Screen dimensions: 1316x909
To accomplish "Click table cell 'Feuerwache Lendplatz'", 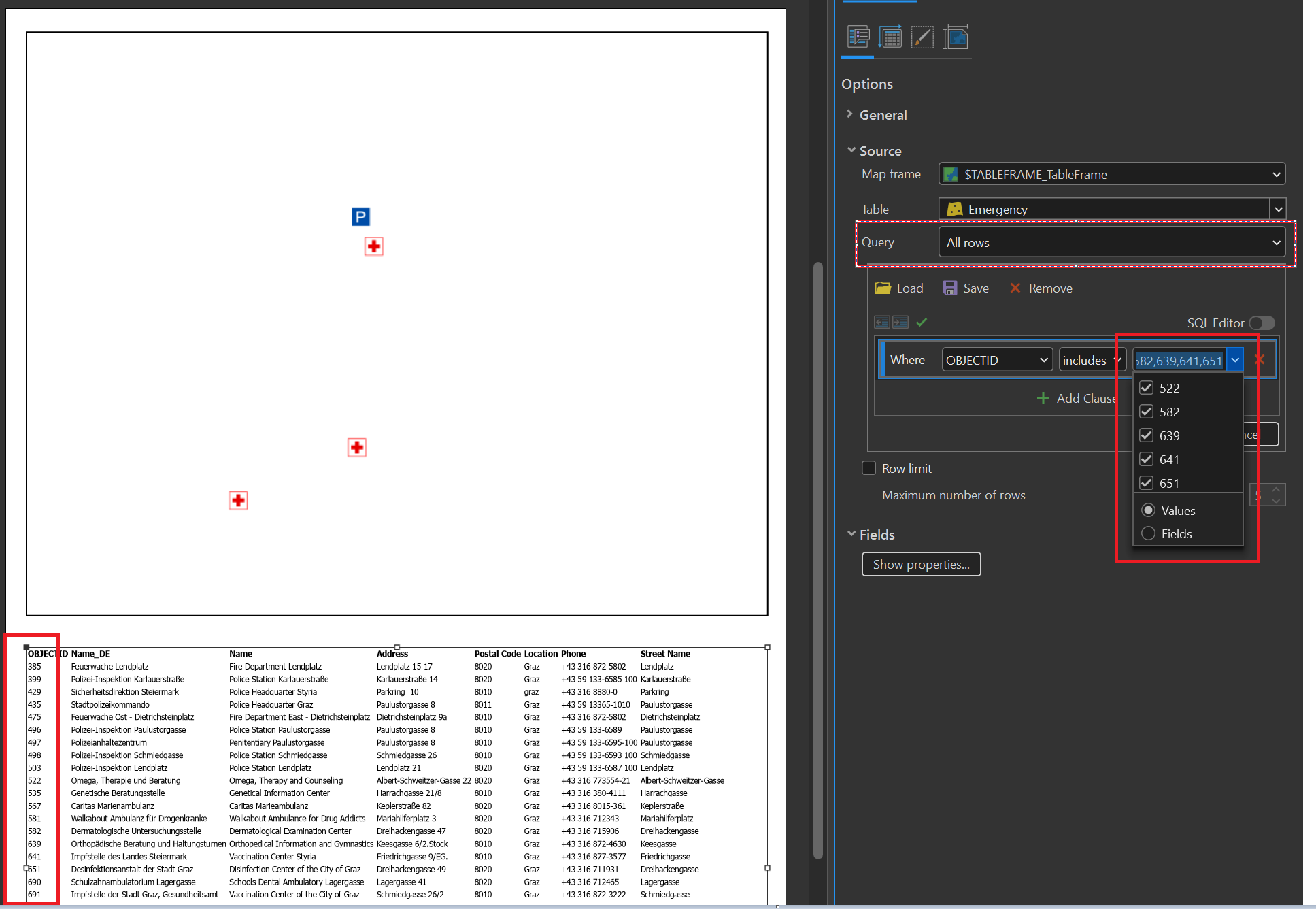I will point(109,666).
